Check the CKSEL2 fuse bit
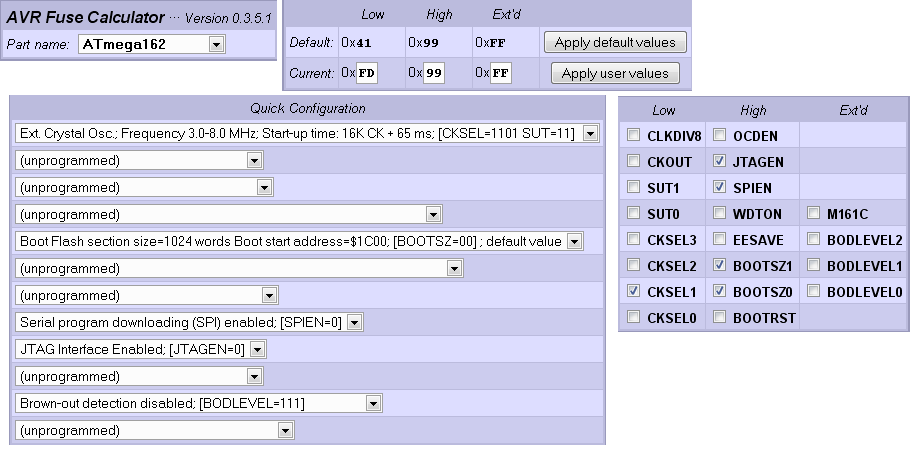This screenshot has width=915, height=451. [x=633, y=265]
